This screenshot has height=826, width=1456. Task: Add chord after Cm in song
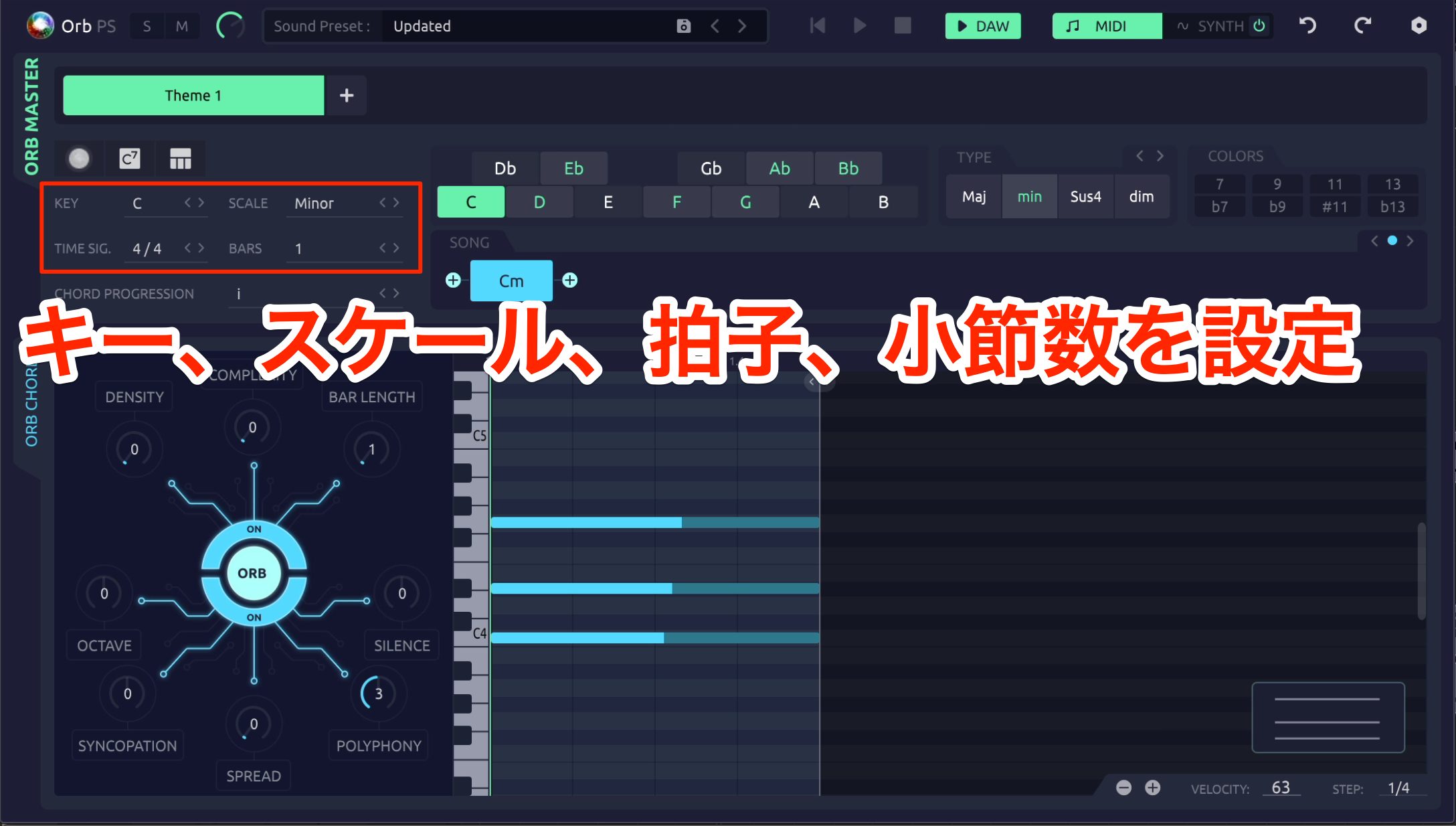[569, 280]
